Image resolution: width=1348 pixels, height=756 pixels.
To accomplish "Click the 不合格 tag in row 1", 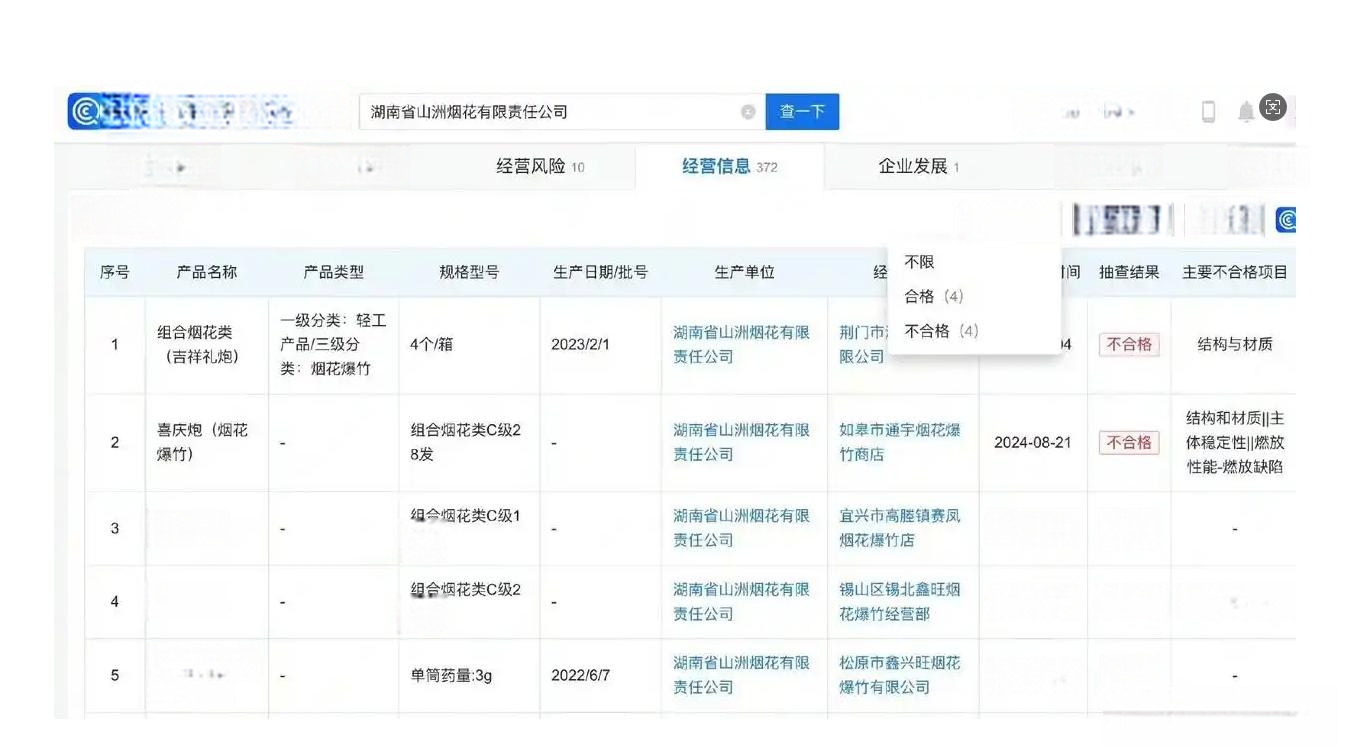I will pos(1129,344).
